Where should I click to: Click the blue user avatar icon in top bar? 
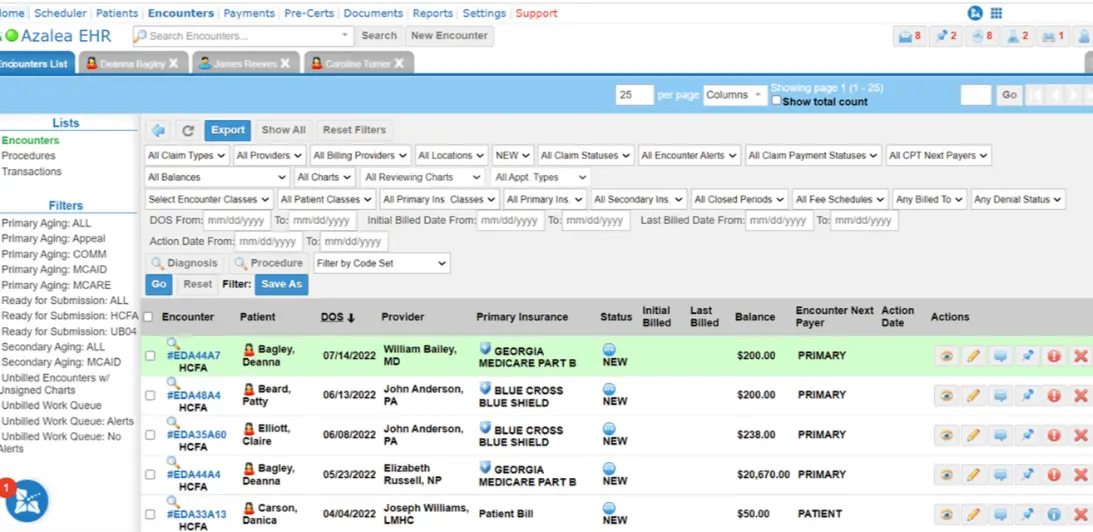click(974, 13)
